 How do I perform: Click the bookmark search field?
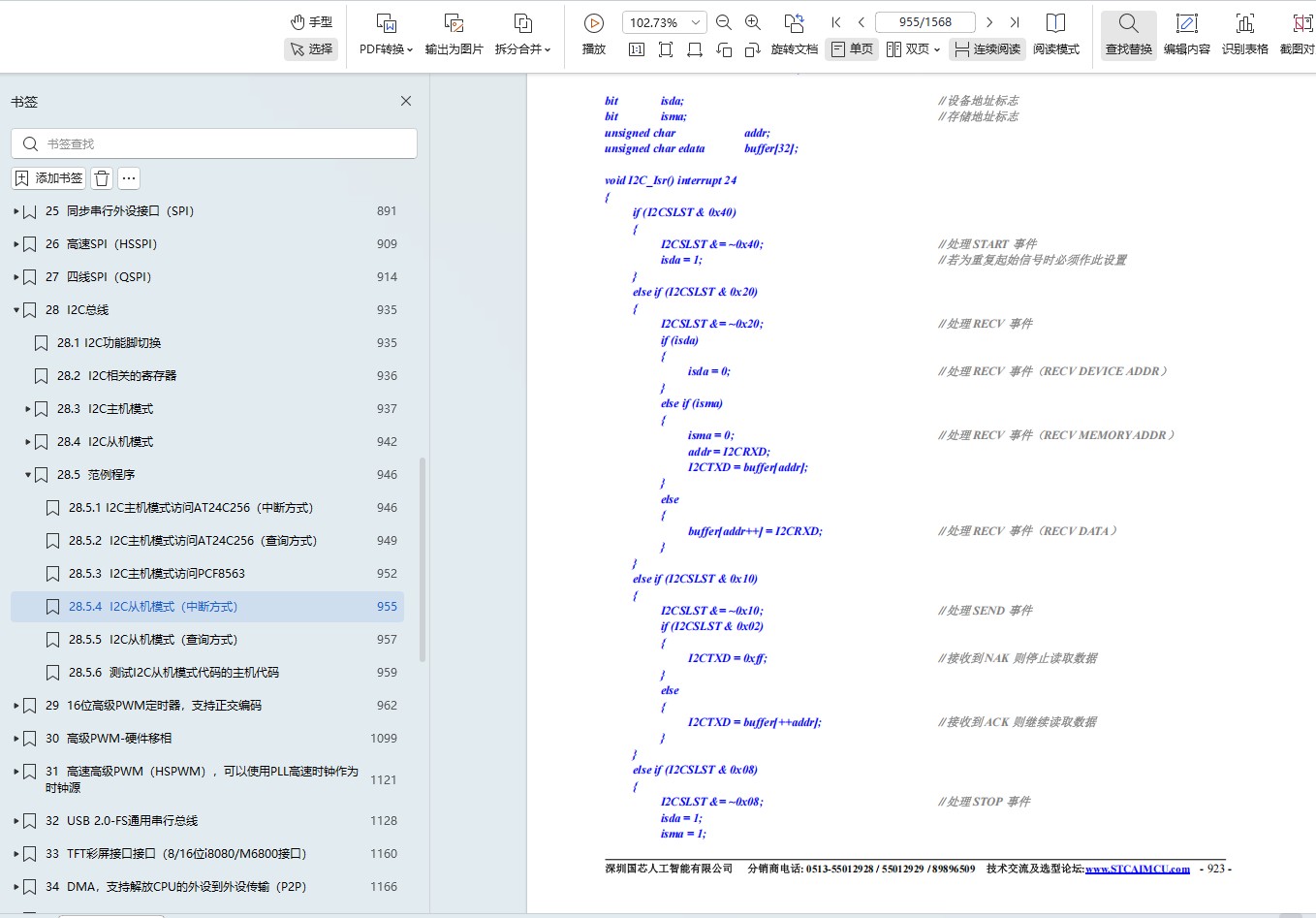[214, 143]
